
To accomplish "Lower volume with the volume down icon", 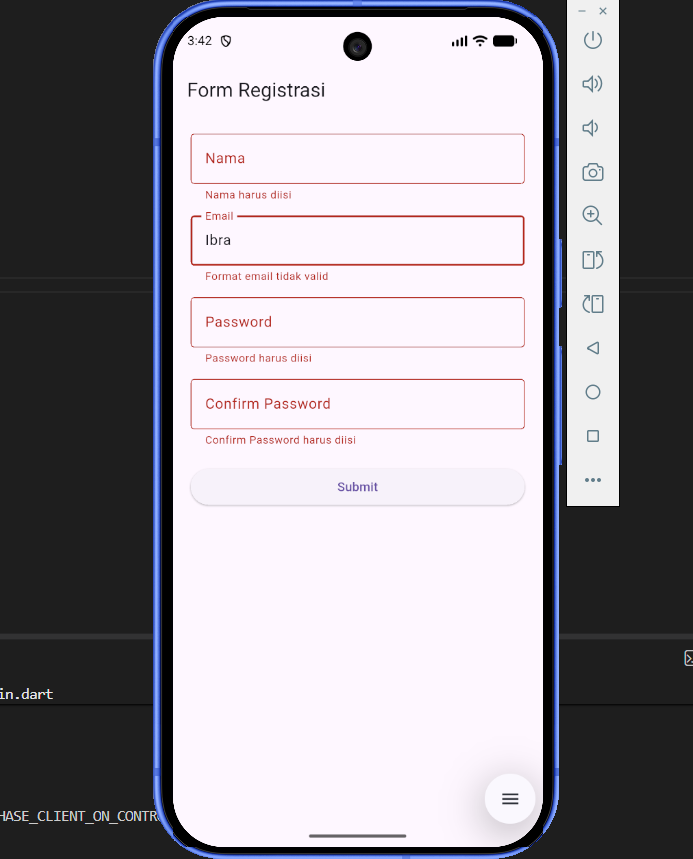I will [591, 128].
